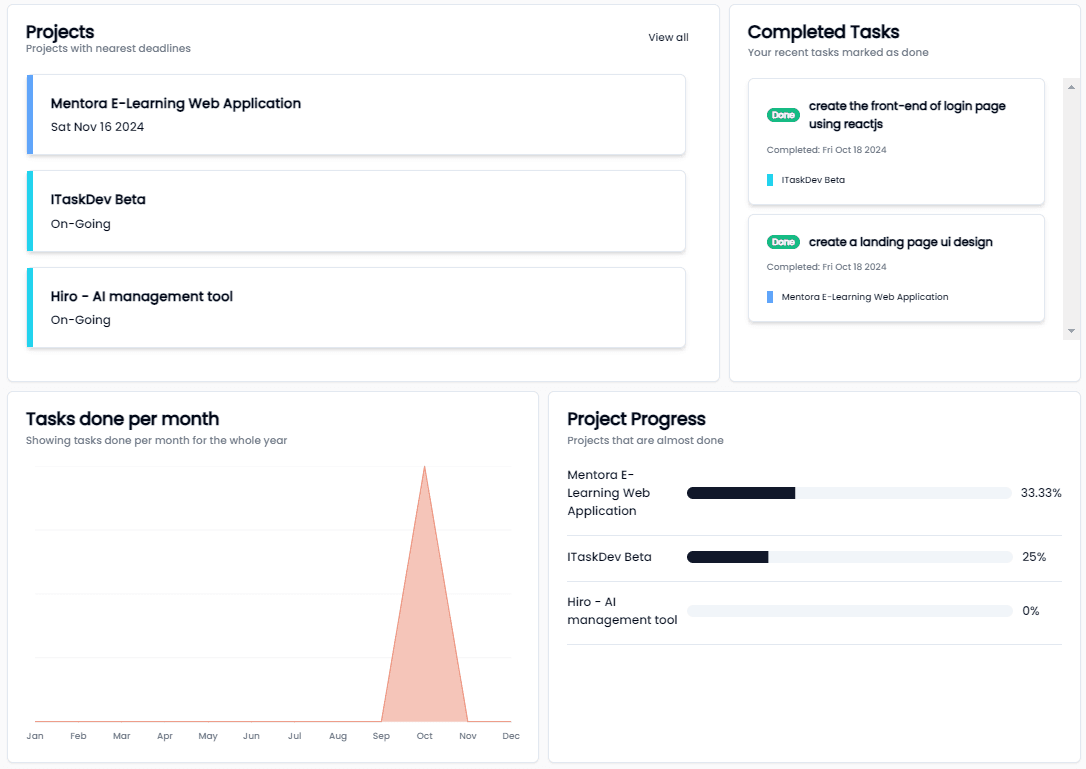The height and width of the screenshot is (769, 1086).
Task: Click Done badge on login page task
Action: (783, 115)
